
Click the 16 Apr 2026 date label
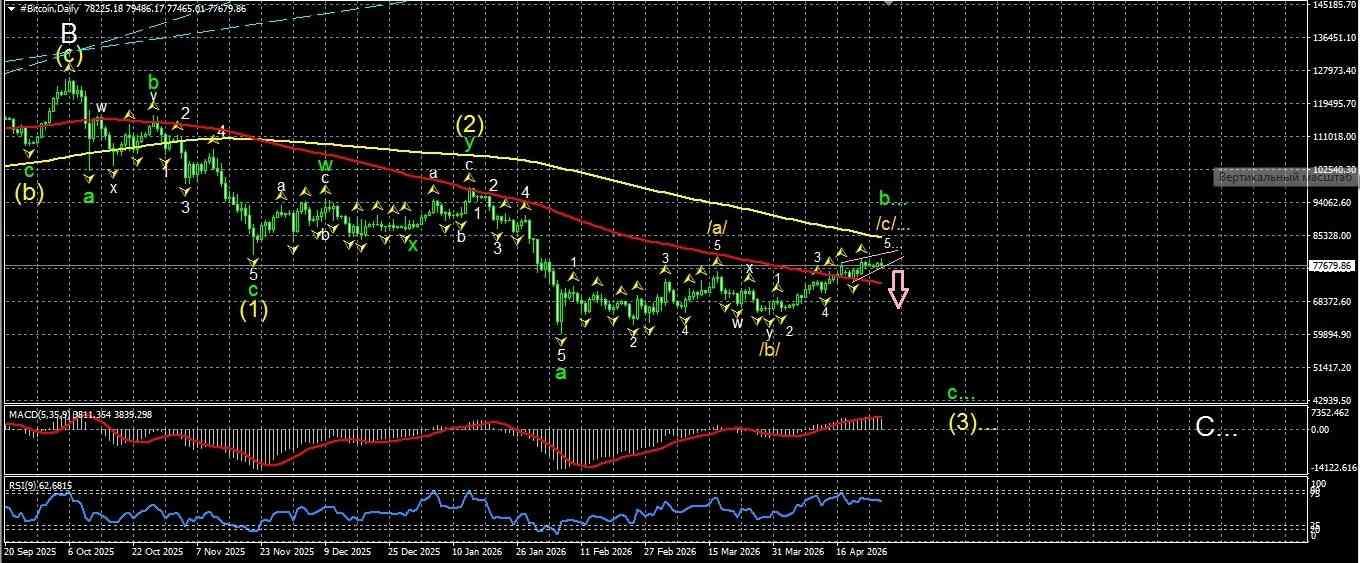click(863, 551)
